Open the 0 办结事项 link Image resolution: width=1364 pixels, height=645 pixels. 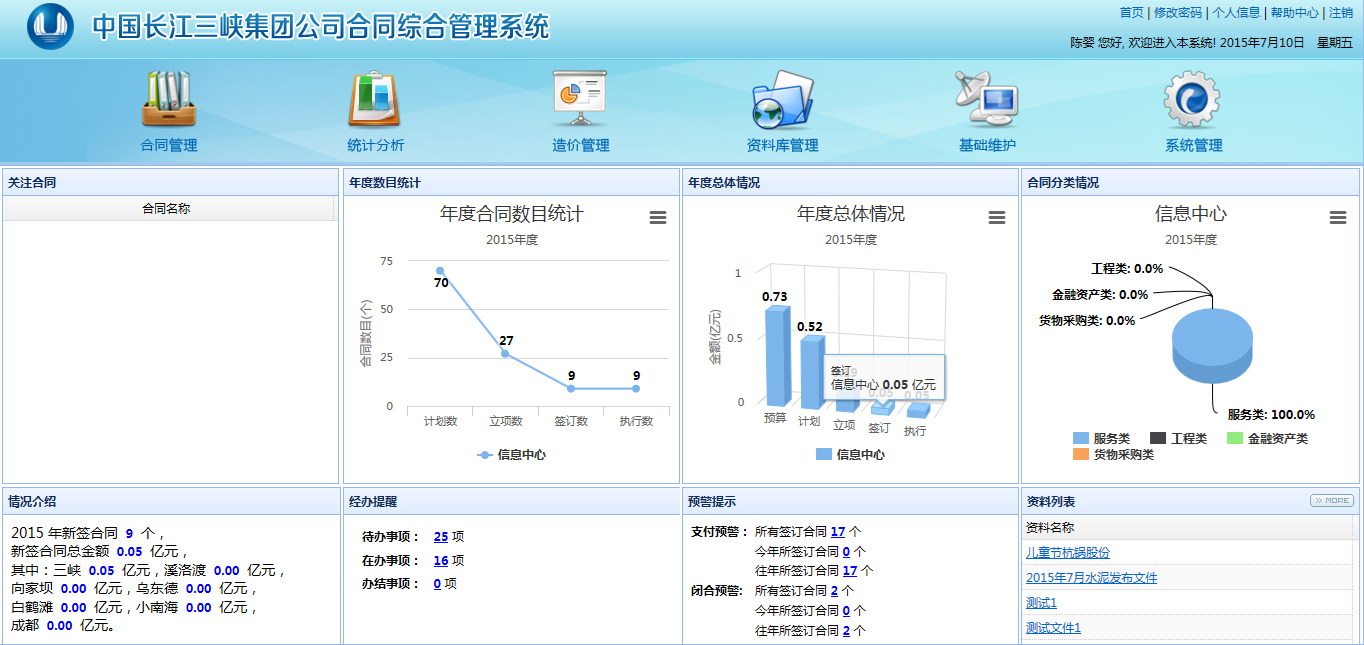coord(437,584)
